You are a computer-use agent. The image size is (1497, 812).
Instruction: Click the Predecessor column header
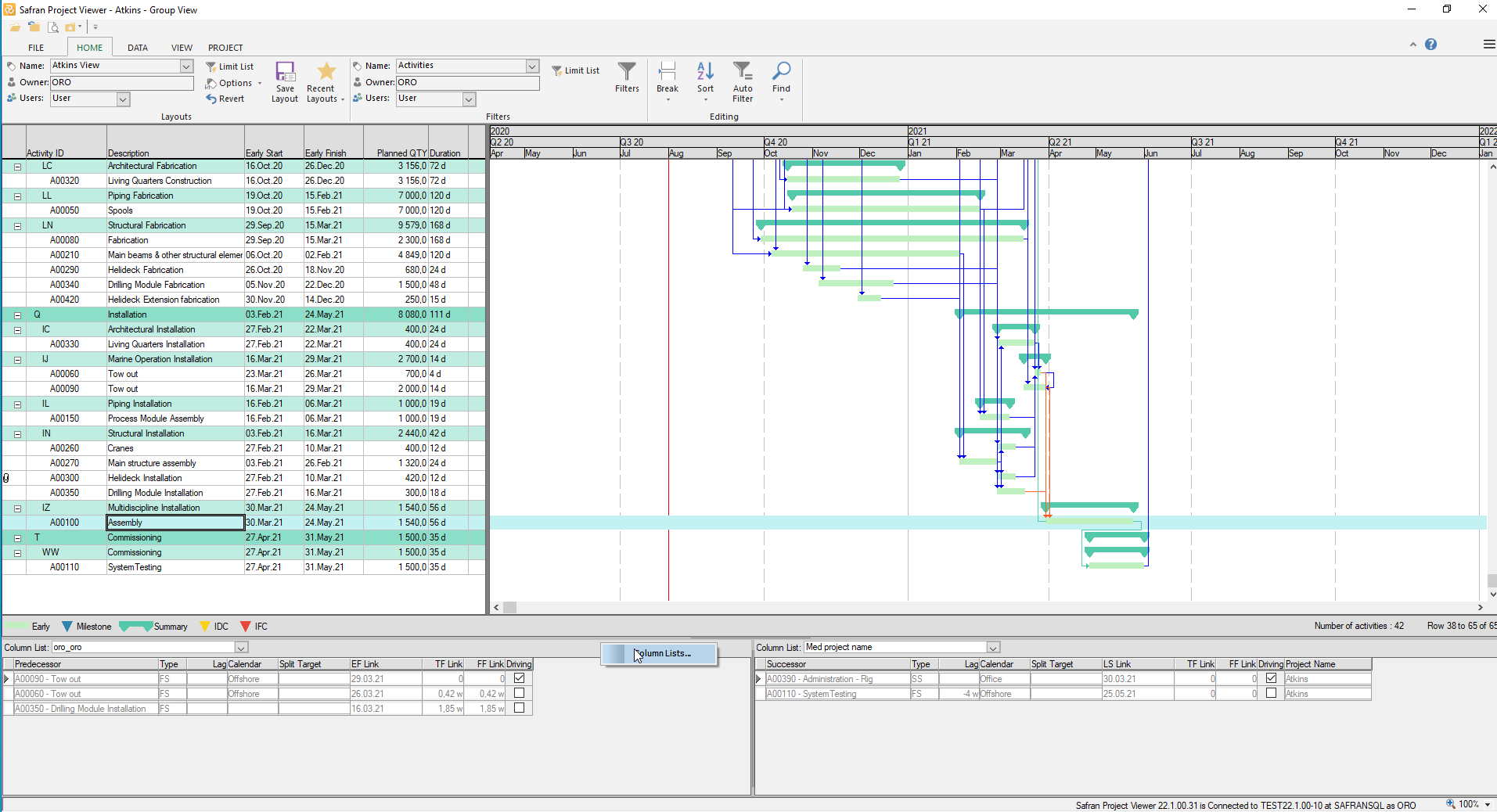[86, 664]
